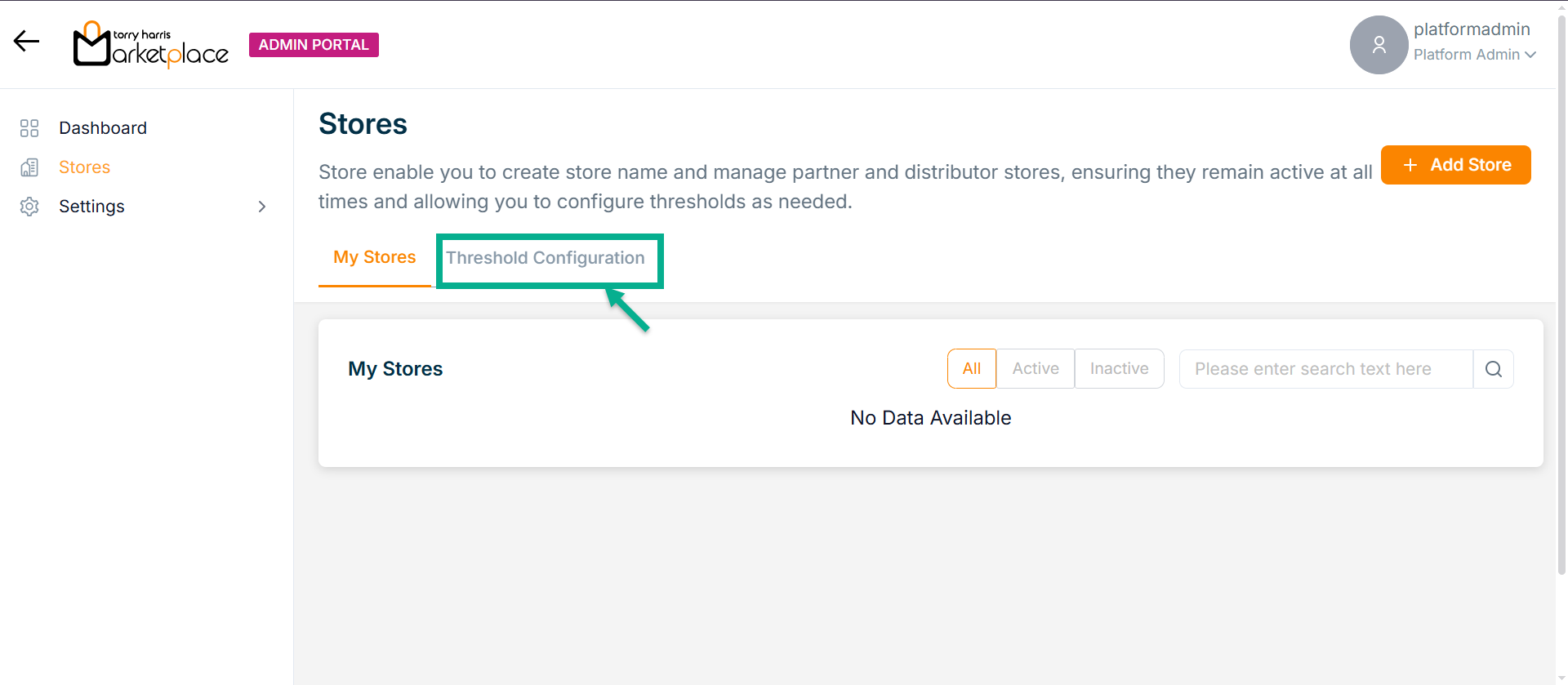Click the Add Store button label
Viewport: 1568px width, 685px height.
pos(1470,165)
